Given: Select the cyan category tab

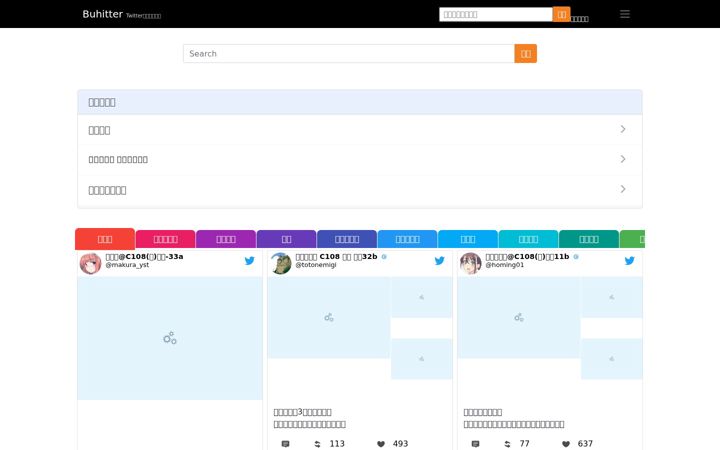Looking at the screenshot, I should tap(529, 239).
